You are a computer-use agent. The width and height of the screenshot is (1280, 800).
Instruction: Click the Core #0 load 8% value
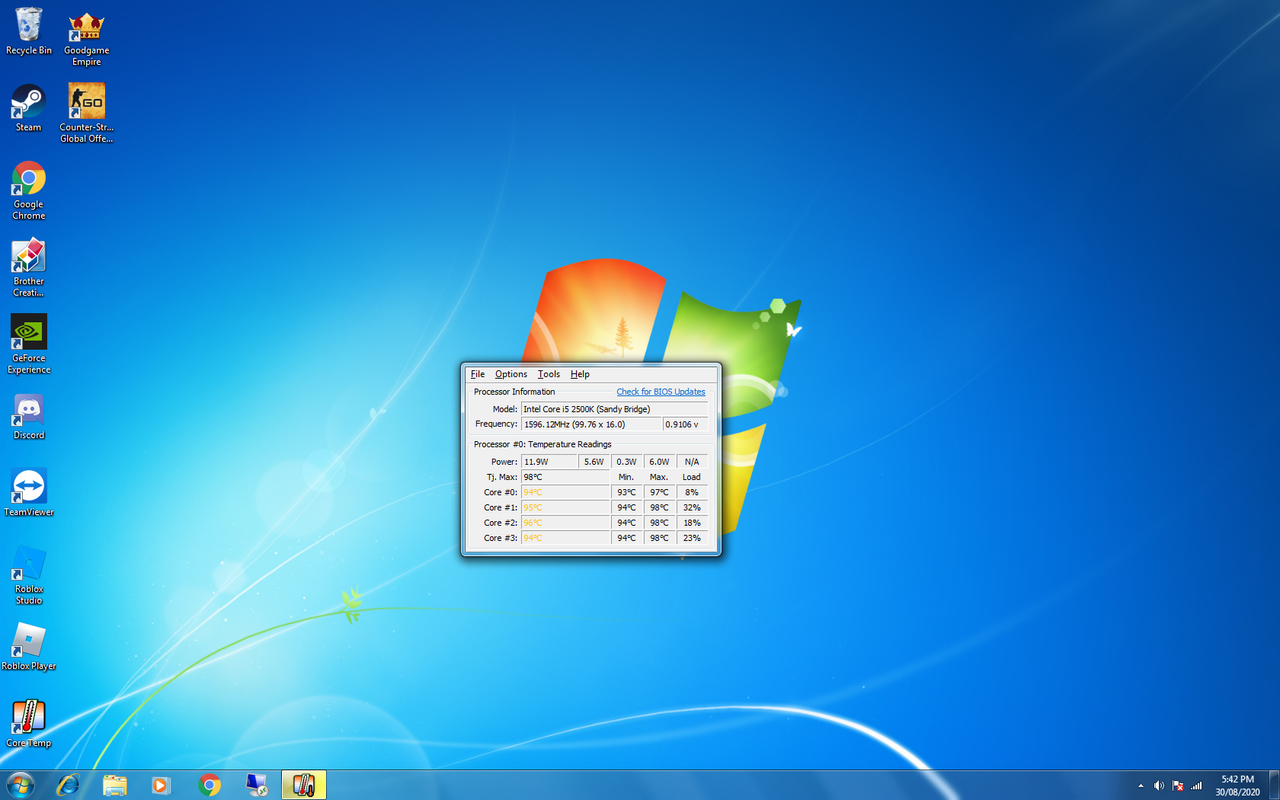[x=692, y=492]
